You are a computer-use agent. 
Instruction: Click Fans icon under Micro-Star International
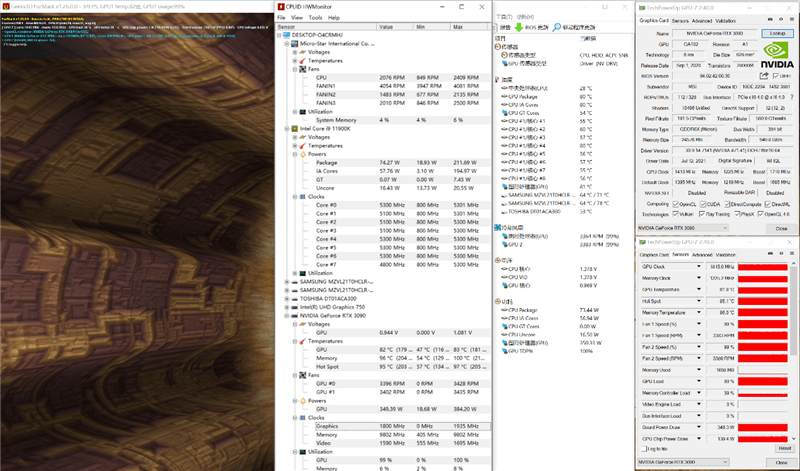tap(303, 69)
